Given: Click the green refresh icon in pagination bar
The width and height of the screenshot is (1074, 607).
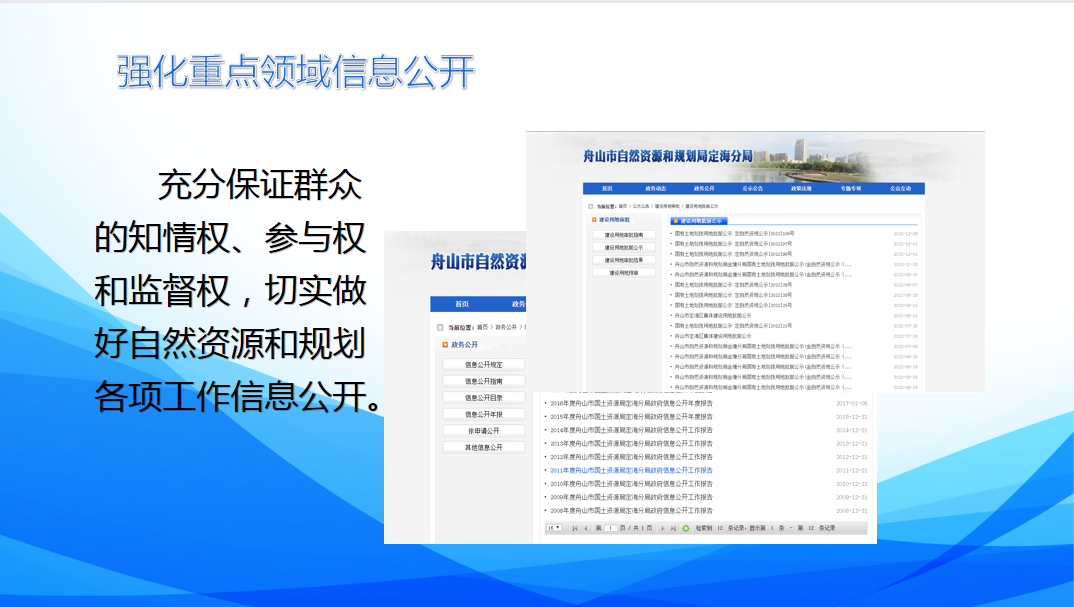Looking at the screenshot, I should (686, 528).
